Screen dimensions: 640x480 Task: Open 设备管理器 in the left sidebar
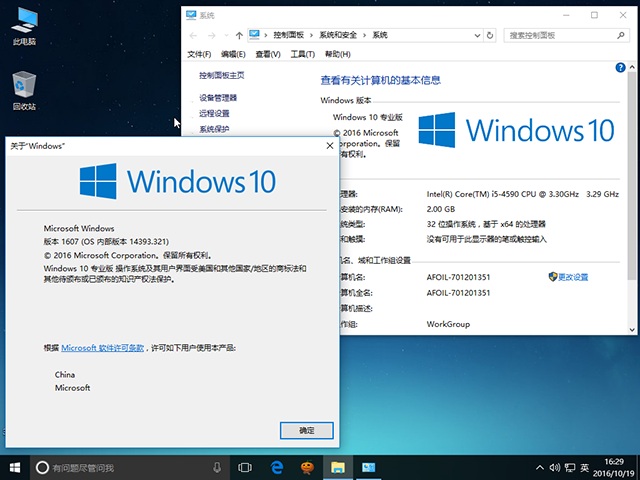click(x=218, y=98)
